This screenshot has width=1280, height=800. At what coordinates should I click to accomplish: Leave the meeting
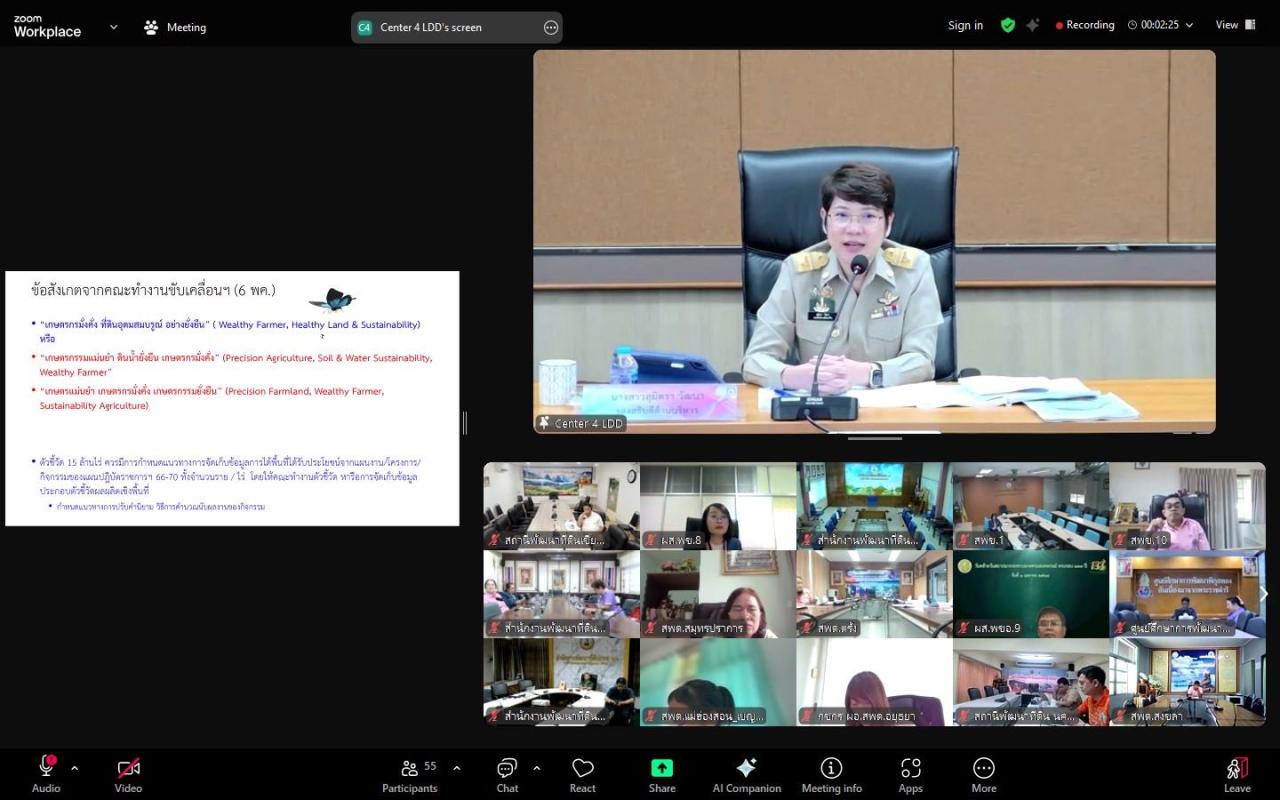pos(1237,775)
